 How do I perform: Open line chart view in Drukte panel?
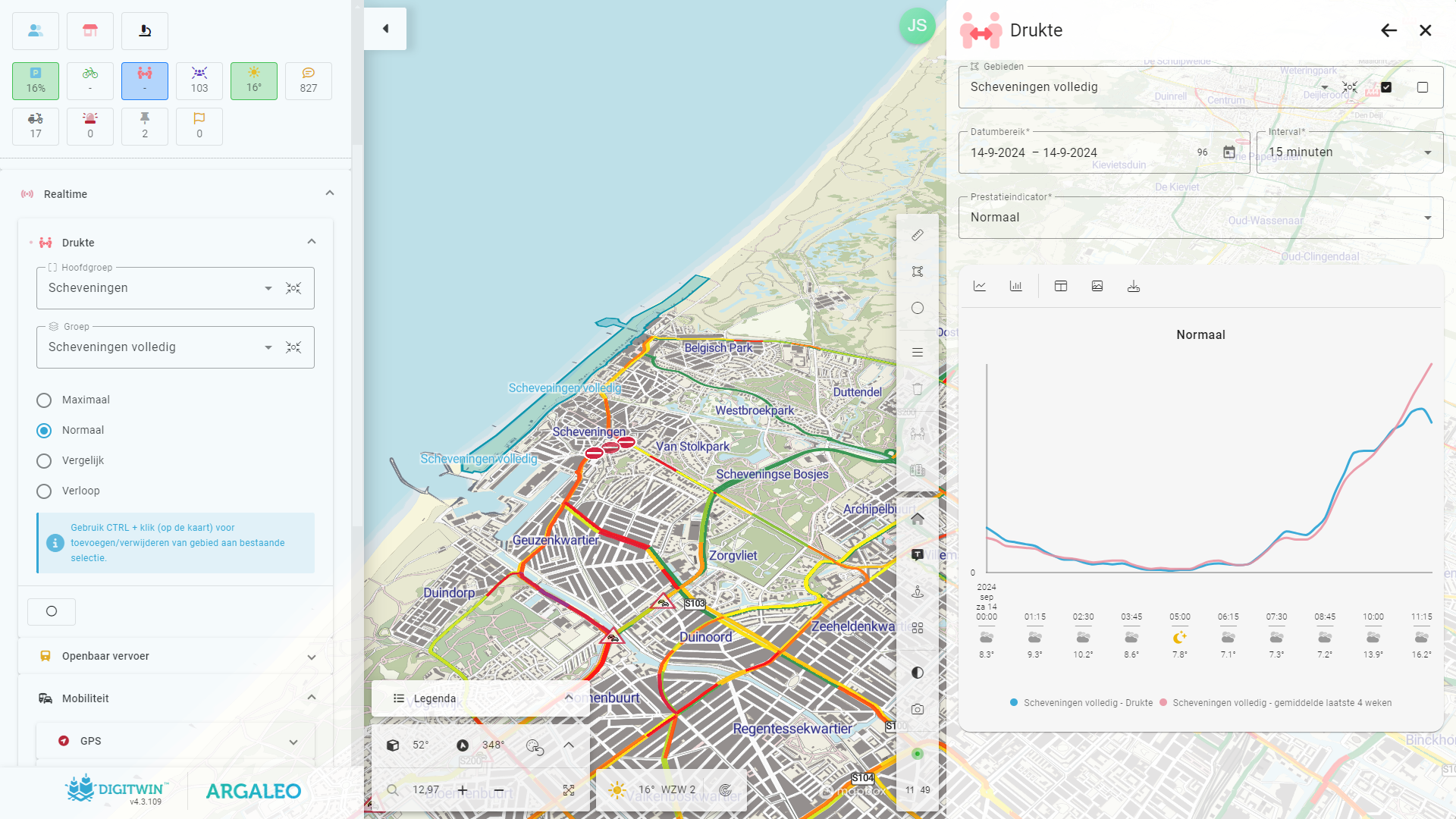pos(980,286)
